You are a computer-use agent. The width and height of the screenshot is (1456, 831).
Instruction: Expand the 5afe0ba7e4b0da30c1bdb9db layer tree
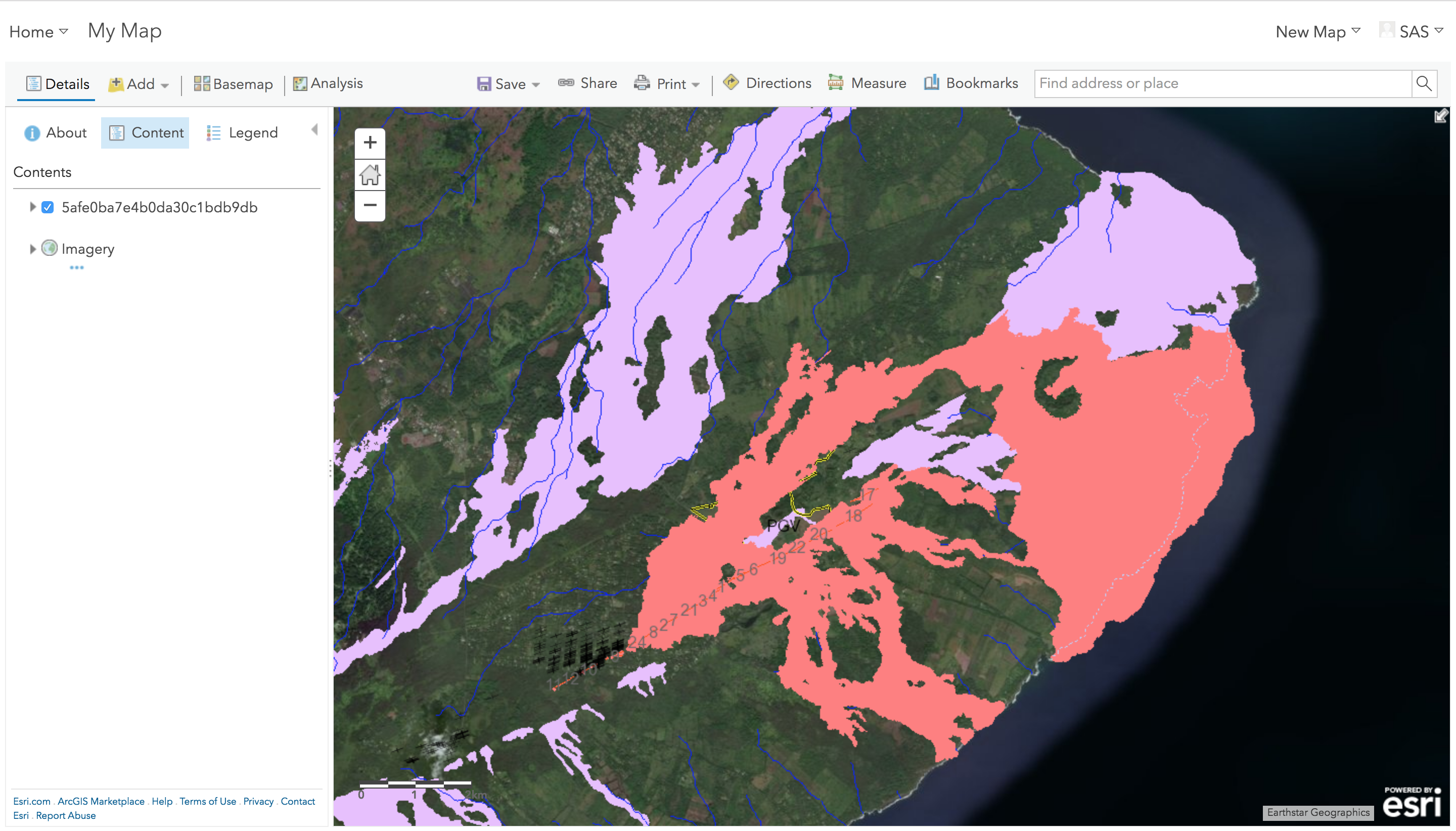pos(32,207)
